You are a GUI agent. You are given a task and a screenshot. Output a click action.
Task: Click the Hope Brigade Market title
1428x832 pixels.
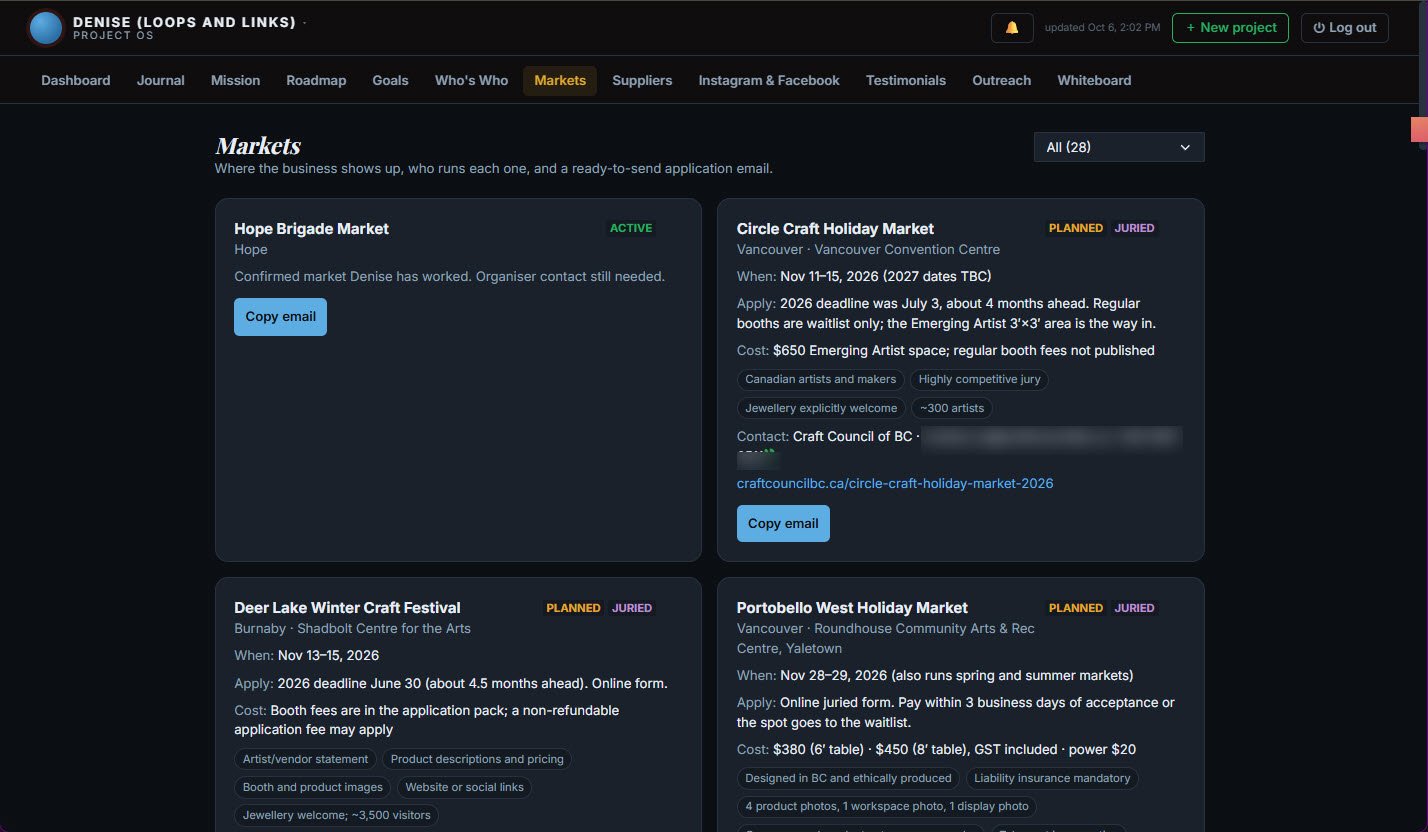click(x=311, y=229)
